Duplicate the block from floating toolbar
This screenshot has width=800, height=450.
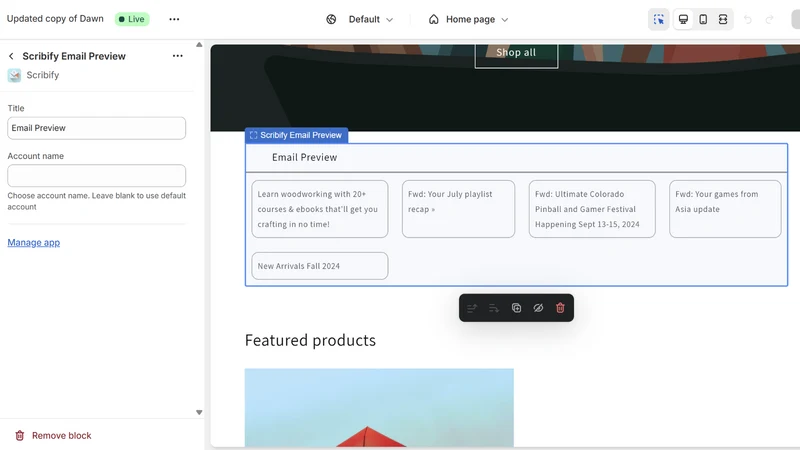(x=516, y=308)
